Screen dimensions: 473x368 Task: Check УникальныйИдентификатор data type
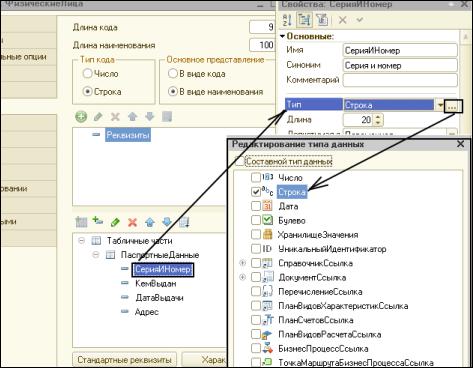coord(256,249)
